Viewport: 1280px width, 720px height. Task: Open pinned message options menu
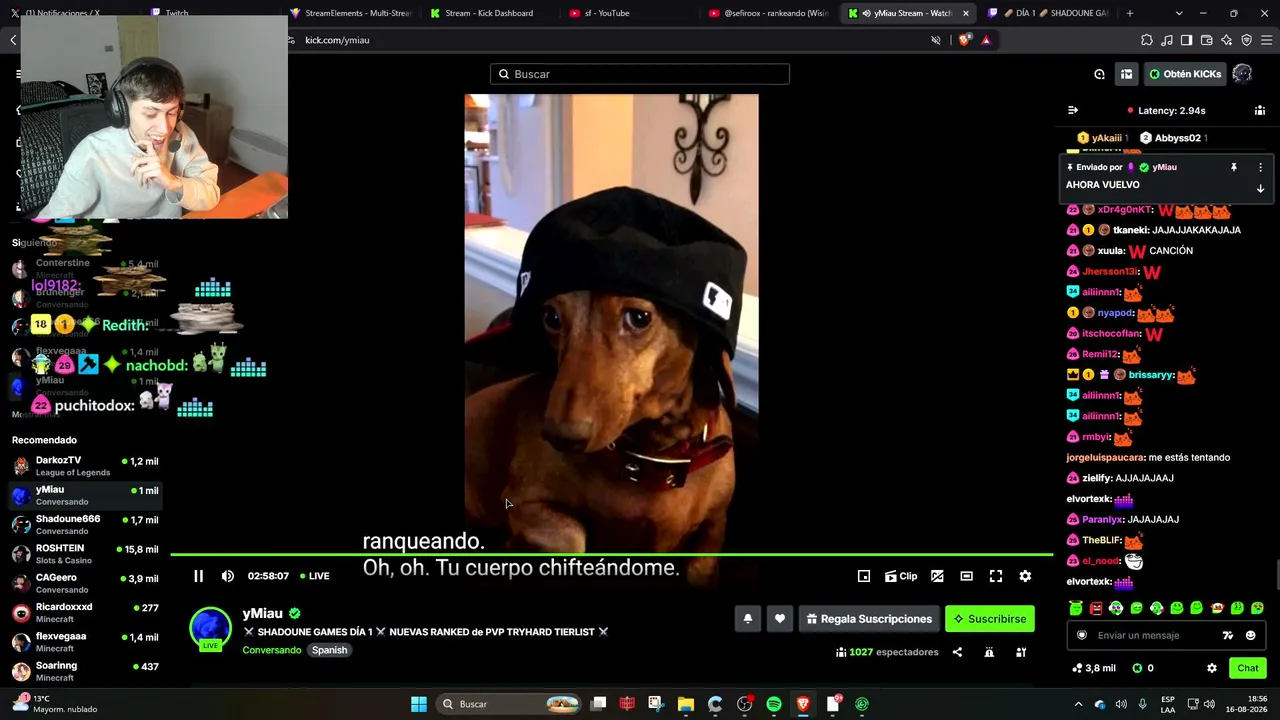coord(1260,167)
